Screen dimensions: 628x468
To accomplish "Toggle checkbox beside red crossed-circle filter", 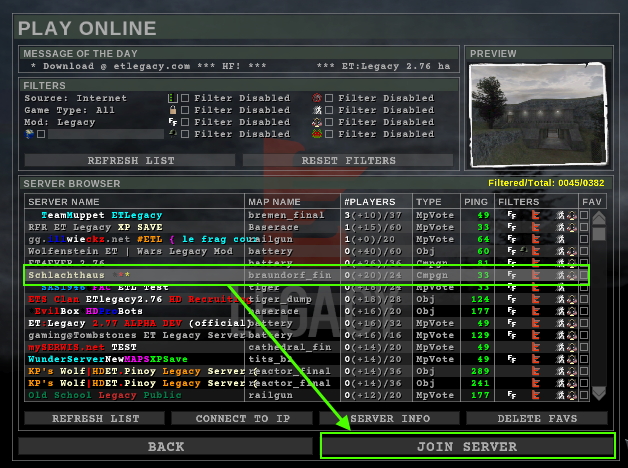I will (x=329, y=98).
